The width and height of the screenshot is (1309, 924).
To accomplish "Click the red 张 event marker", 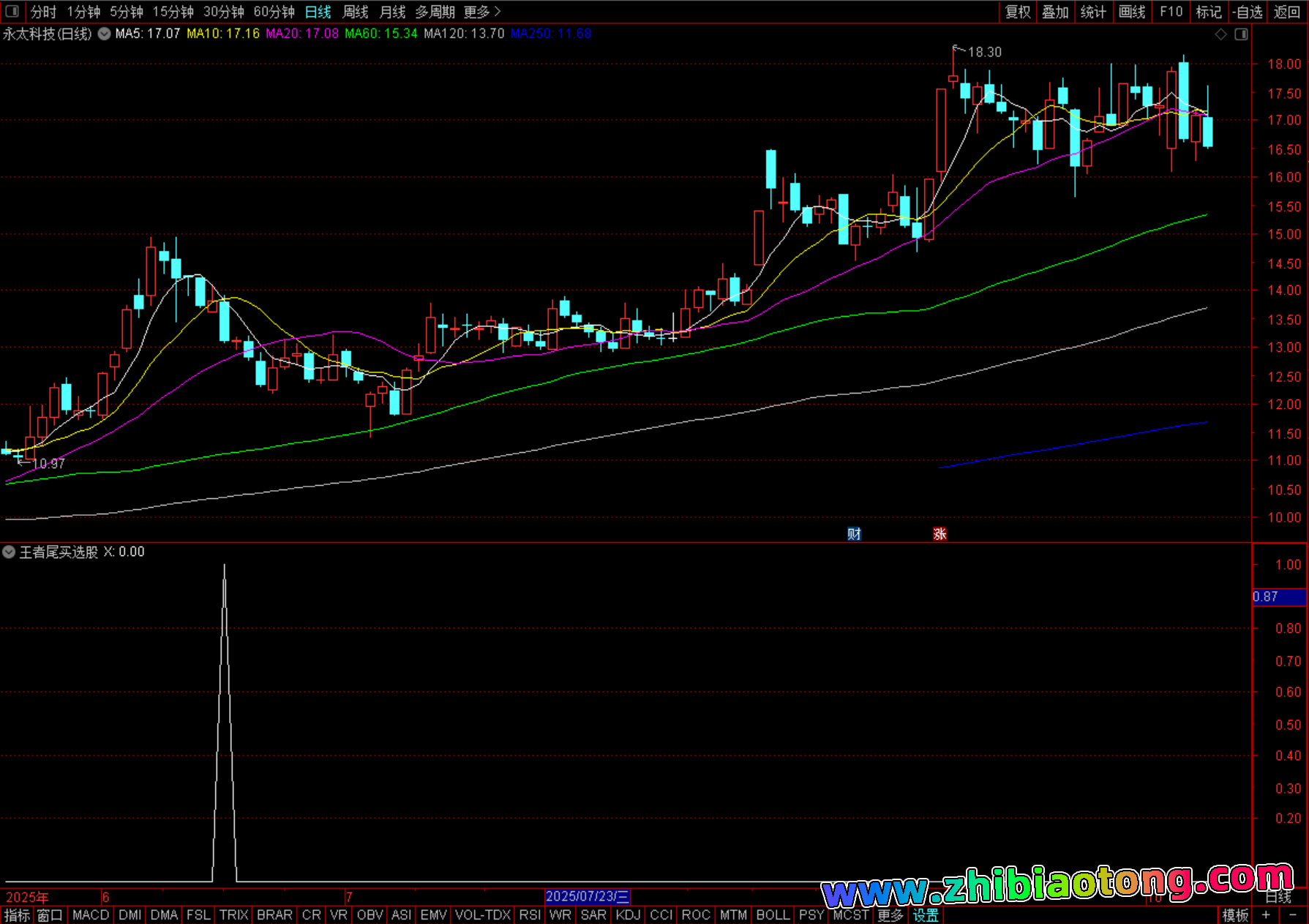I will pyautogui.click(x=939, y=534).
